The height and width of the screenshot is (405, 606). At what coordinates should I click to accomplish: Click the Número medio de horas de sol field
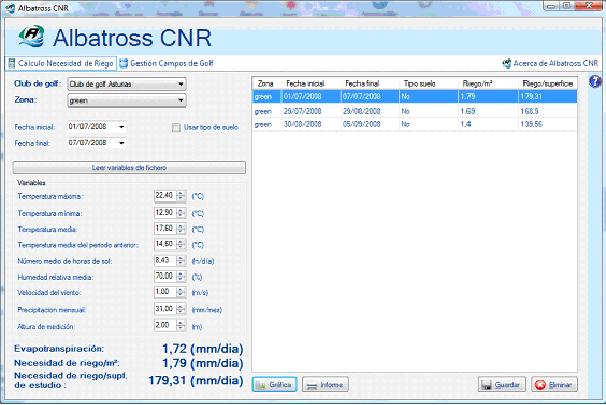tap(165, 260)
